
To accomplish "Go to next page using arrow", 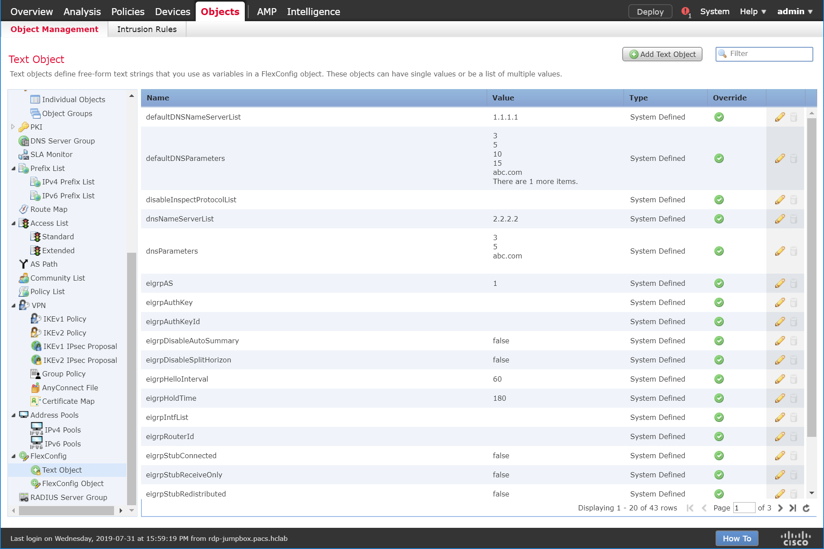I will pyautogui.click(x=780, y=508).
